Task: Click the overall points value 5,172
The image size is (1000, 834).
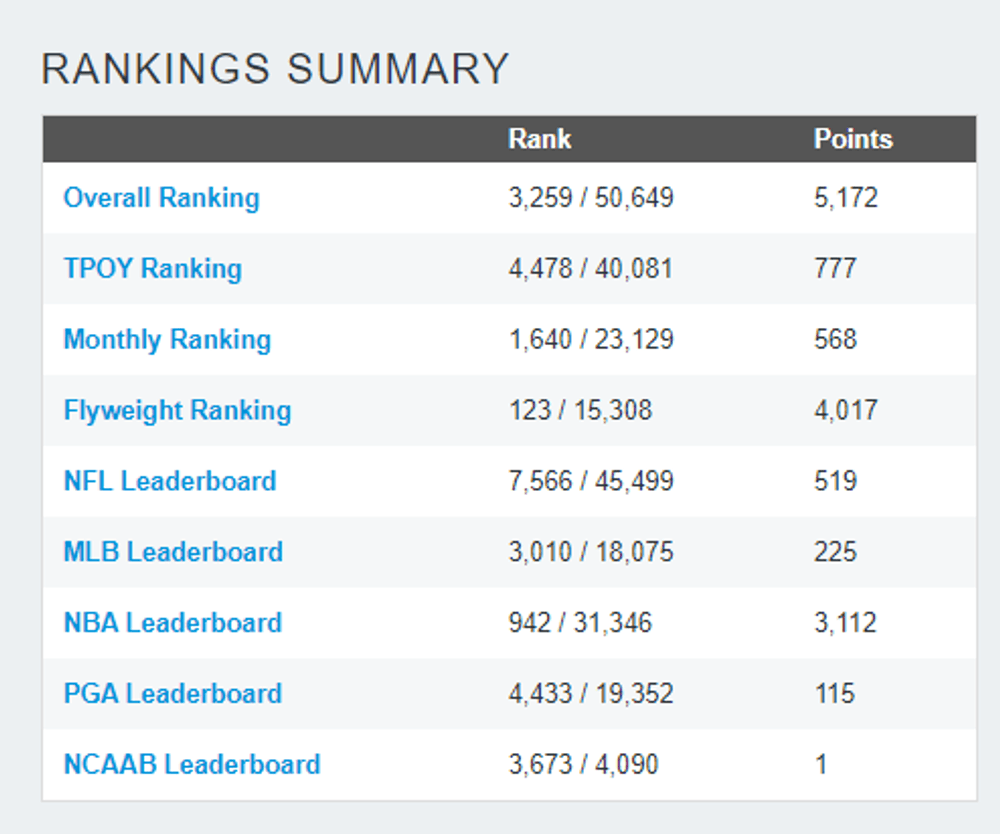Action: click(845, 198)
